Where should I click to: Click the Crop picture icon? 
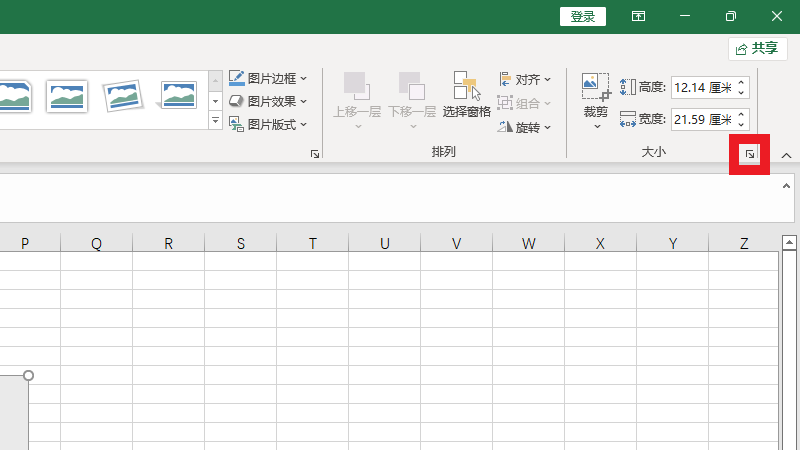(596, 86)
